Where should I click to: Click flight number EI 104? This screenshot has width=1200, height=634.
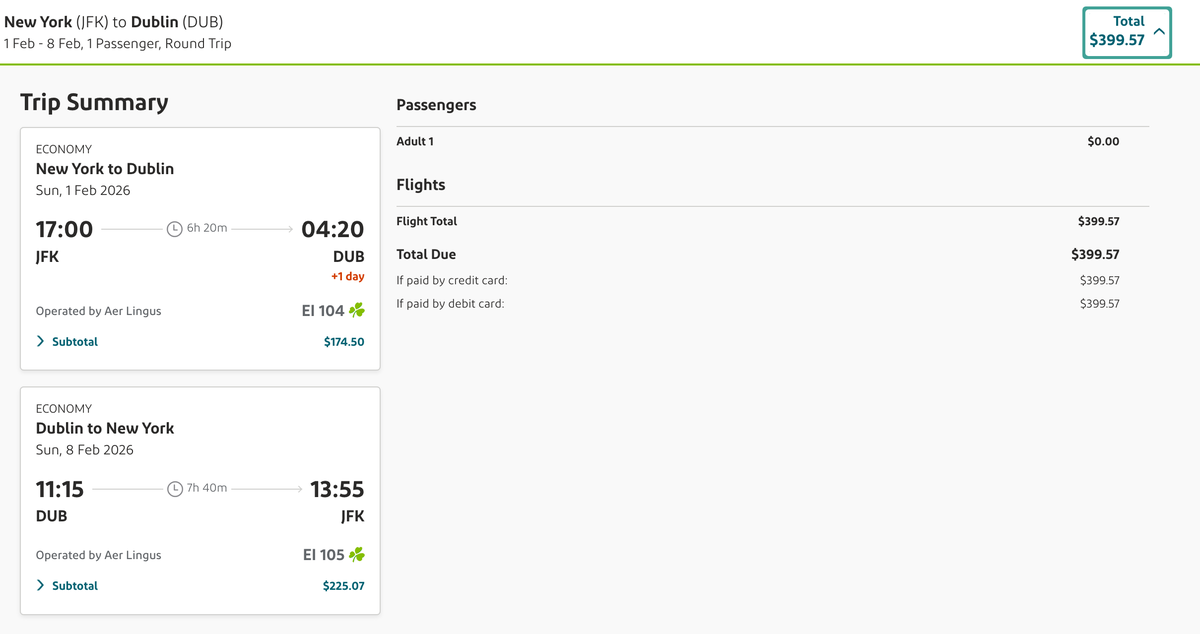tap(322, 310)
